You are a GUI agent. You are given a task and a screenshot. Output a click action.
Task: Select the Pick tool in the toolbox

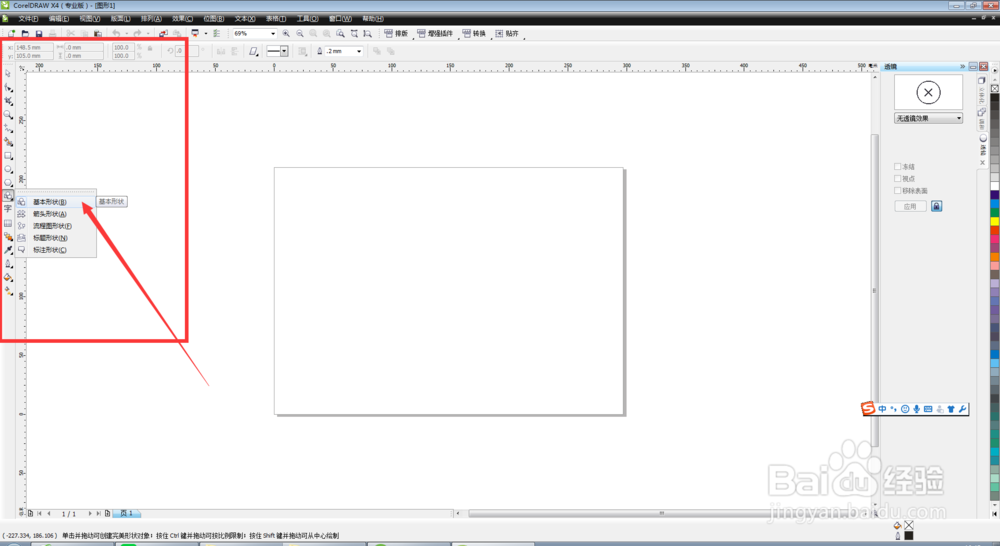(8, 73)
